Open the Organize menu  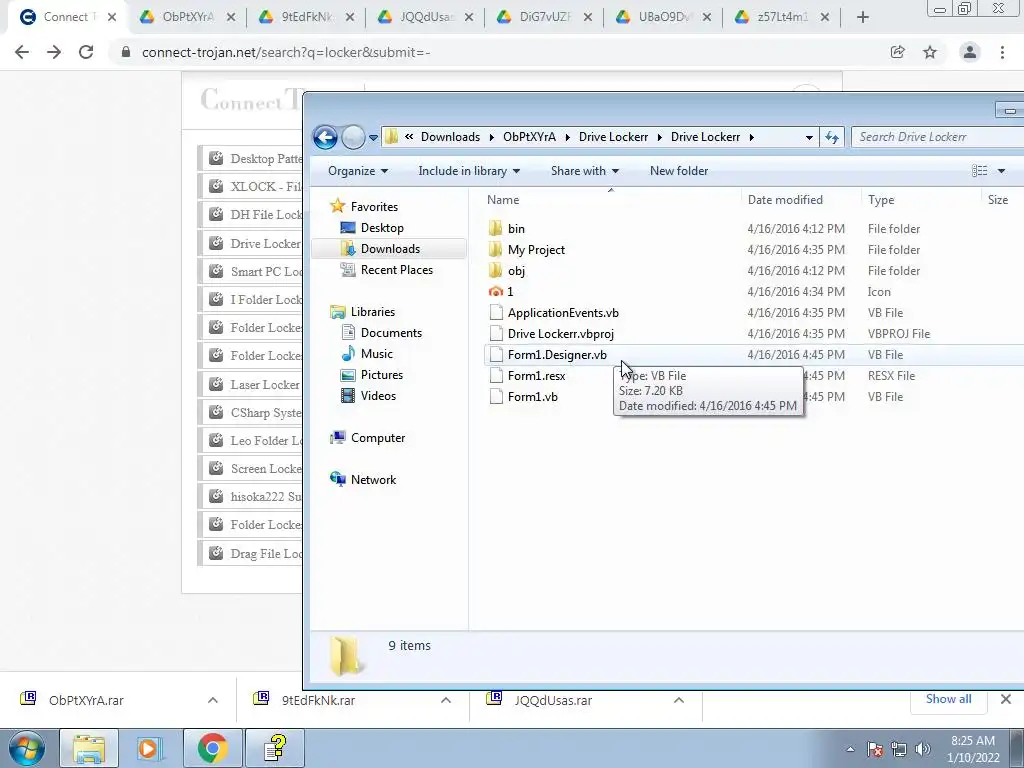358,171
